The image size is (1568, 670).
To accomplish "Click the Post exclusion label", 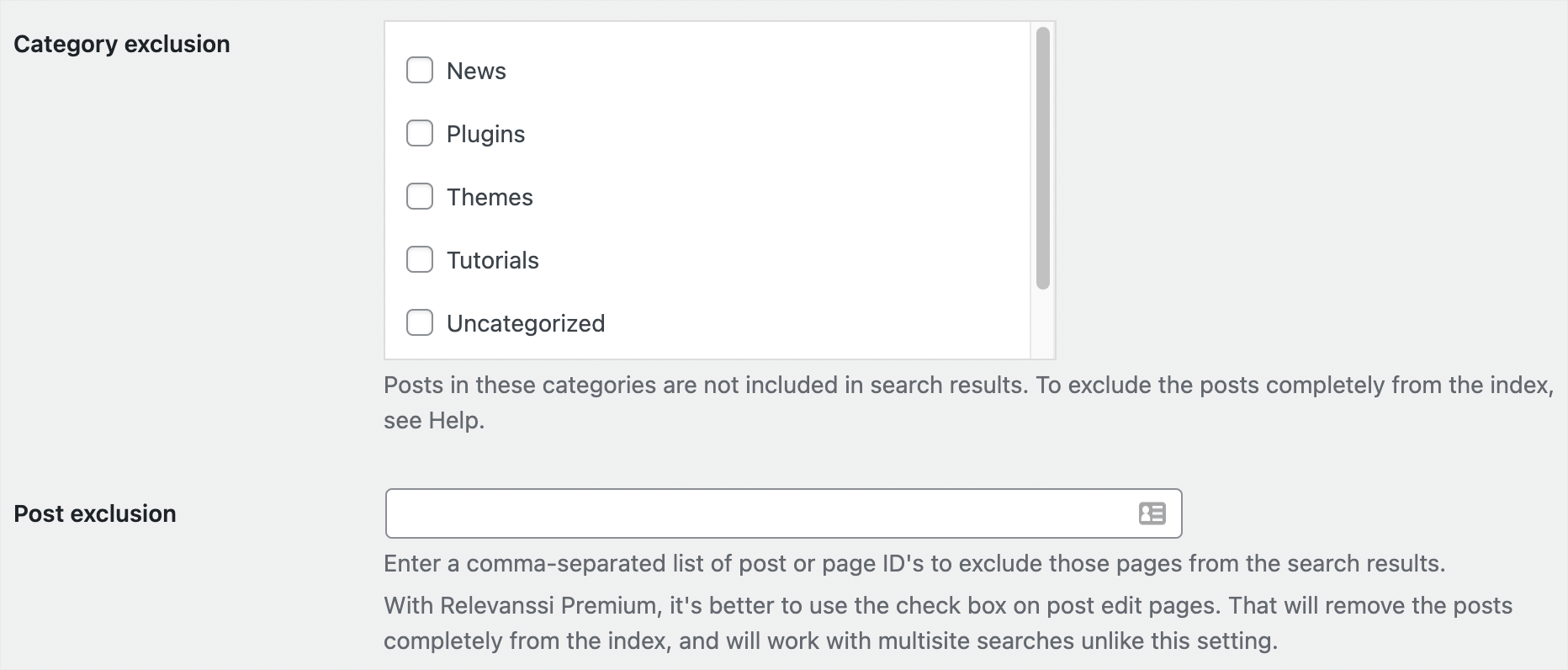I will tap(94, 513).
